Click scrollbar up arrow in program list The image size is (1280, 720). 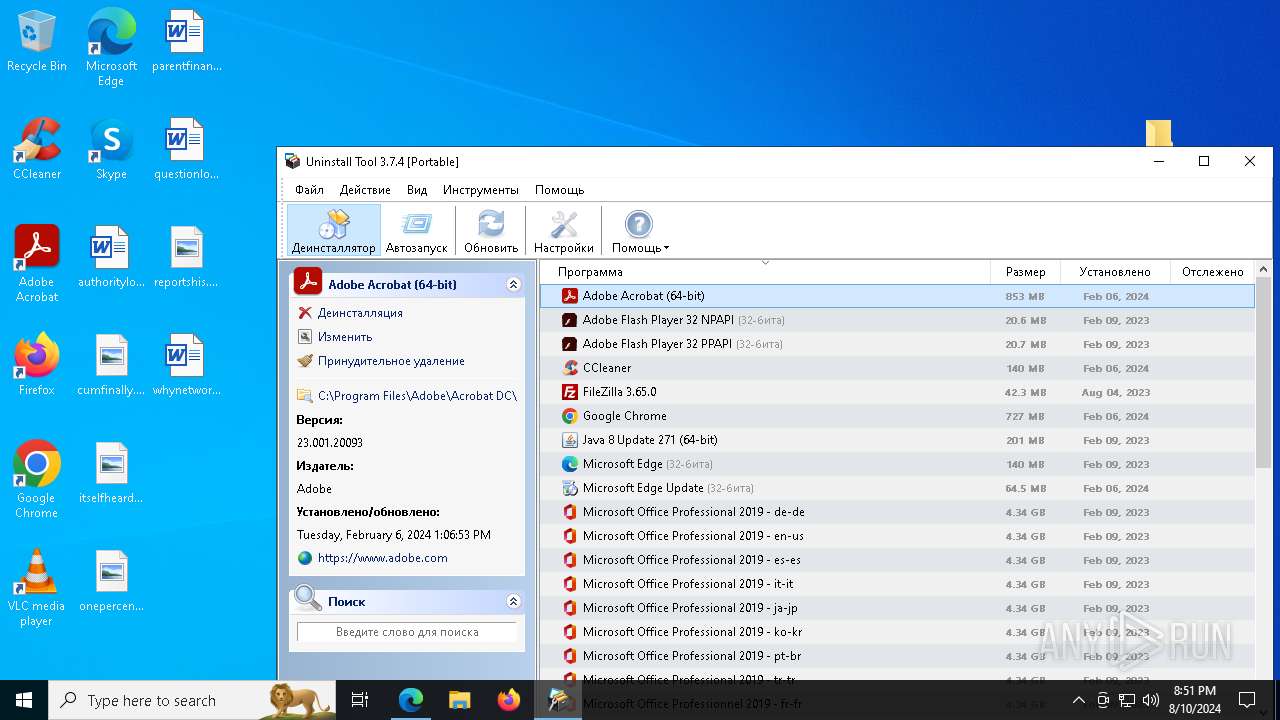click(1264, 270)
